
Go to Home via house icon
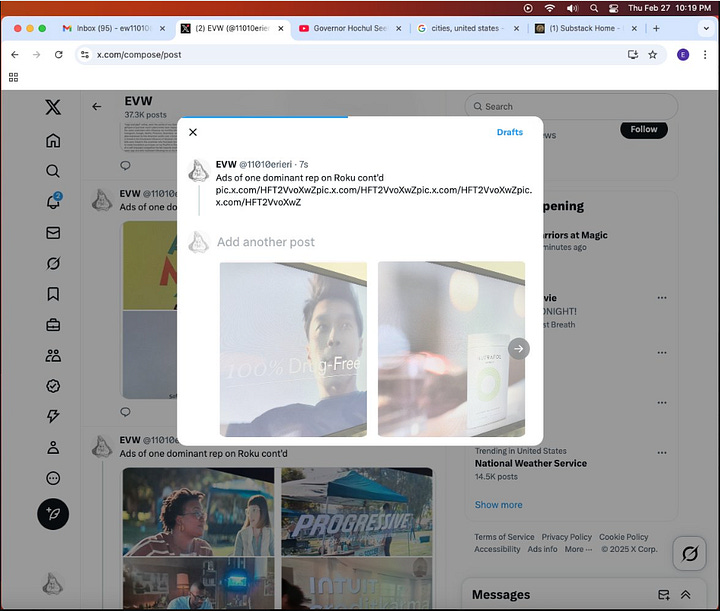[x=53, y=140]
